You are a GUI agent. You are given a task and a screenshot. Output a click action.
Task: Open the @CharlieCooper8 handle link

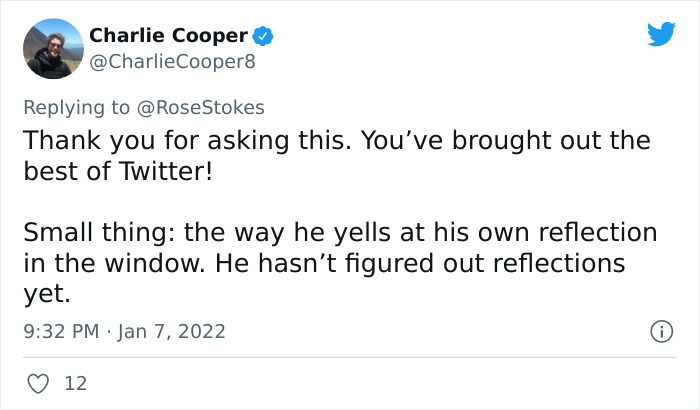click(173, 61)
